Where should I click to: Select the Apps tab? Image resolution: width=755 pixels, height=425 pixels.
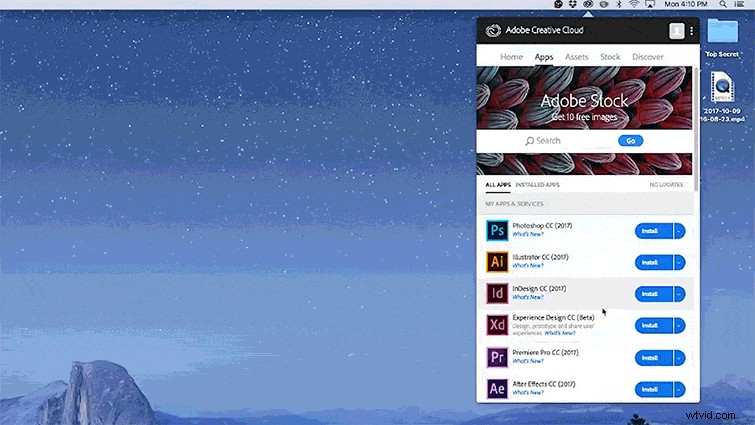(544, 57)
